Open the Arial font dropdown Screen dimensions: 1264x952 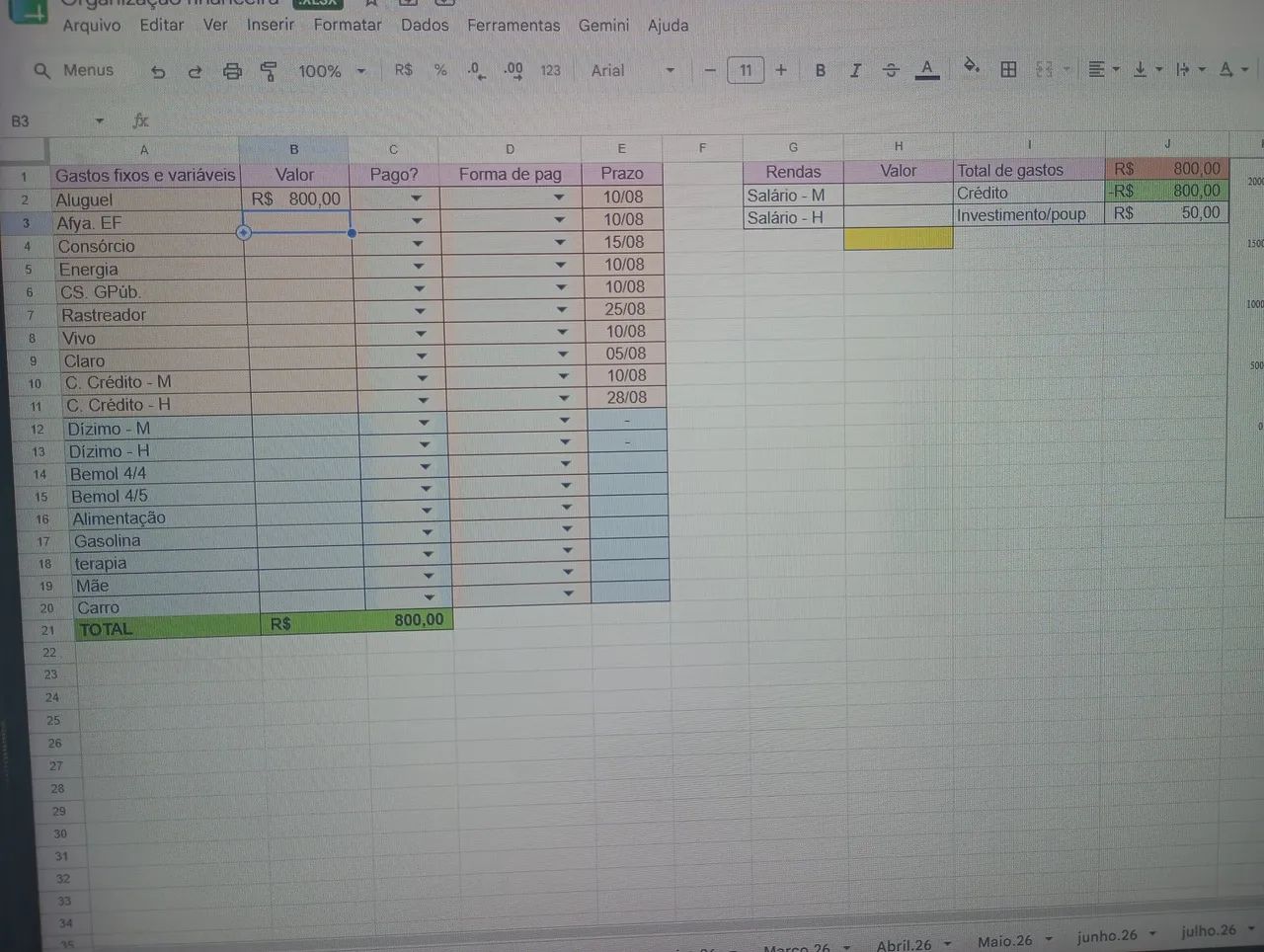(x=632, y=70)
